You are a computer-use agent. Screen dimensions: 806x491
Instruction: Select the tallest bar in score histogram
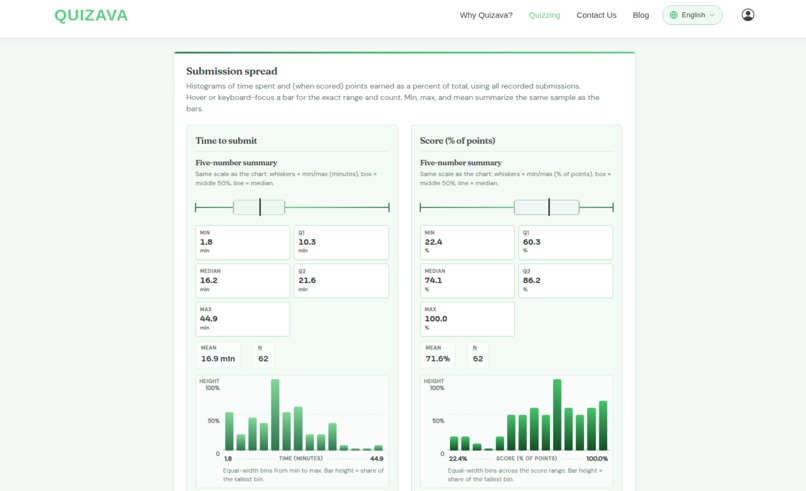click(x=557, y=415)
